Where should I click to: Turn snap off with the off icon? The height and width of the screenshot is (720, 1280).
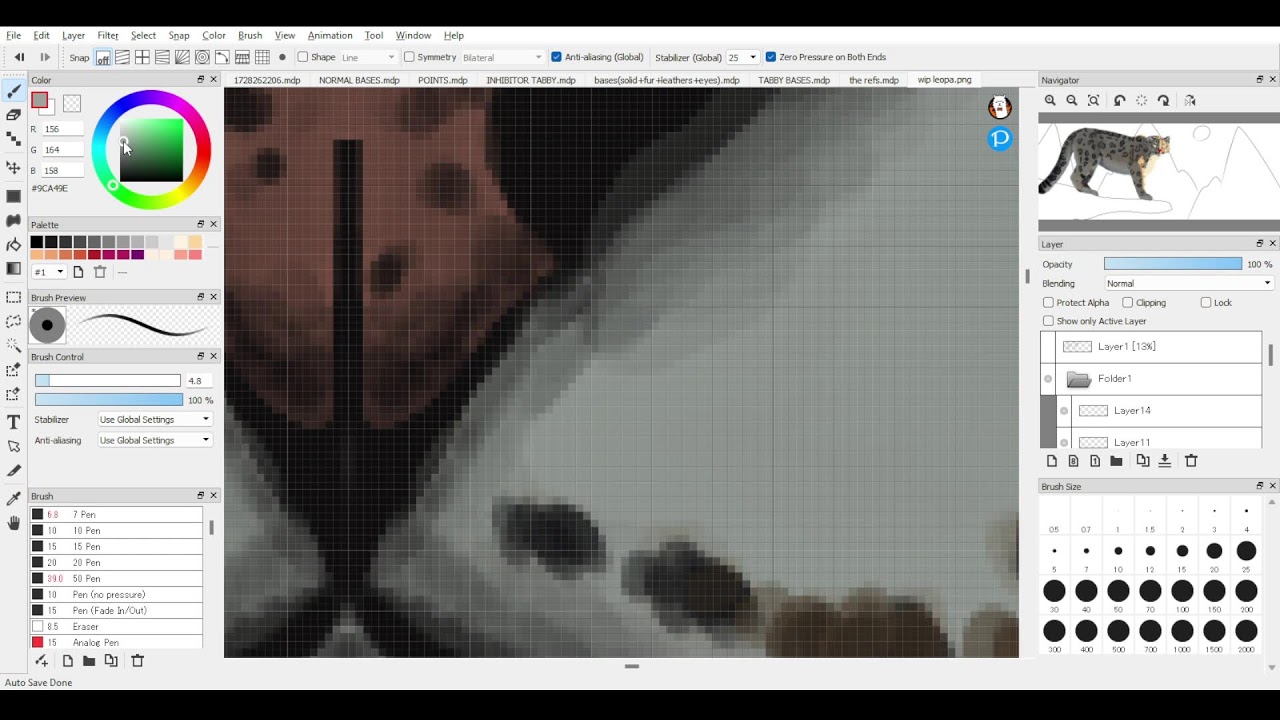(103, 57)
